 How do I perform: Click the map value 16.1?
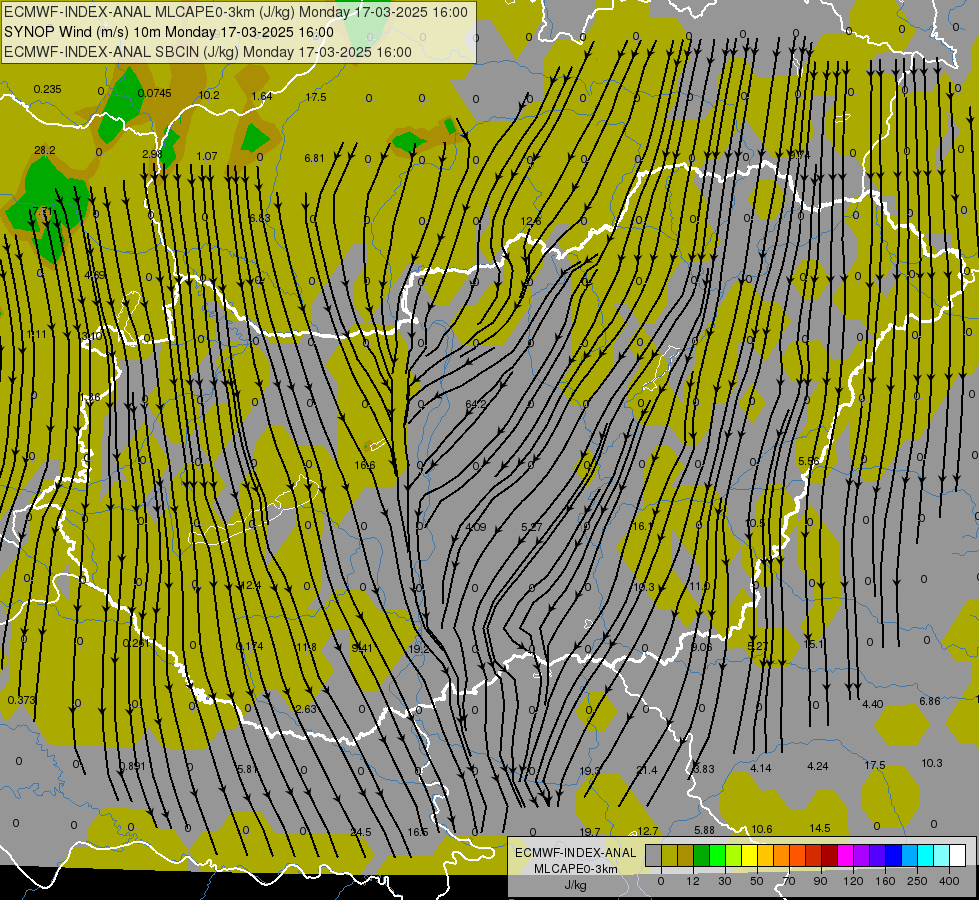[641, 526]
